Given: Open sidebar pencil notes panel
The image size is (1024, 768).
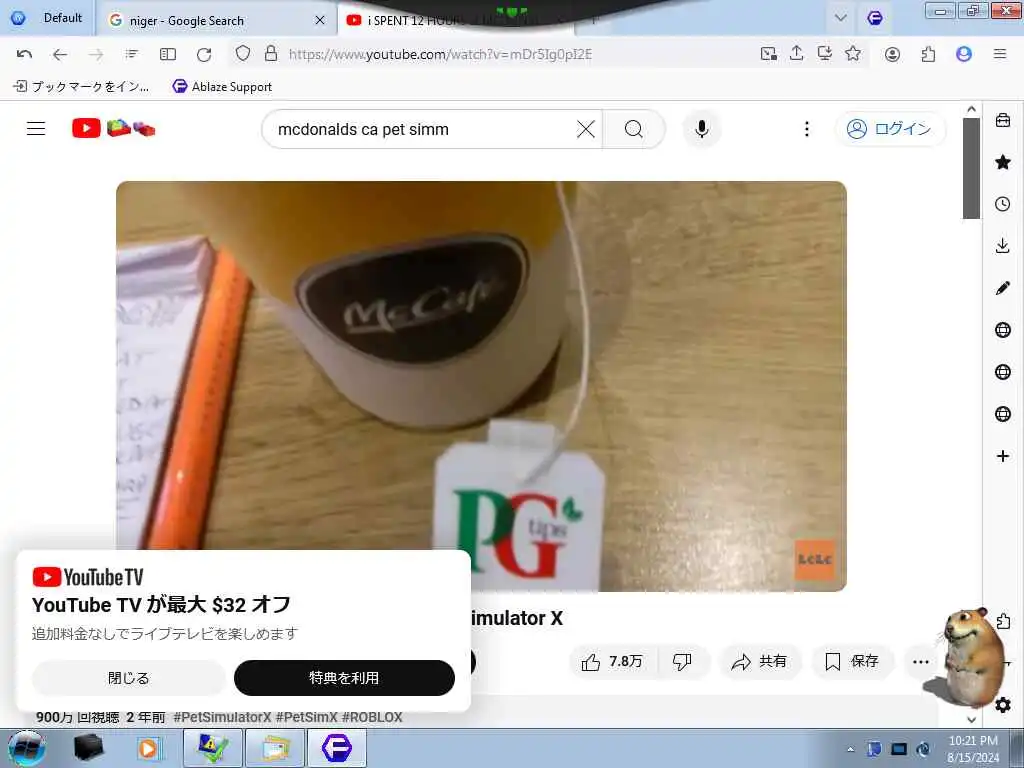Looking at the screenshot, I should [1003, 288].
